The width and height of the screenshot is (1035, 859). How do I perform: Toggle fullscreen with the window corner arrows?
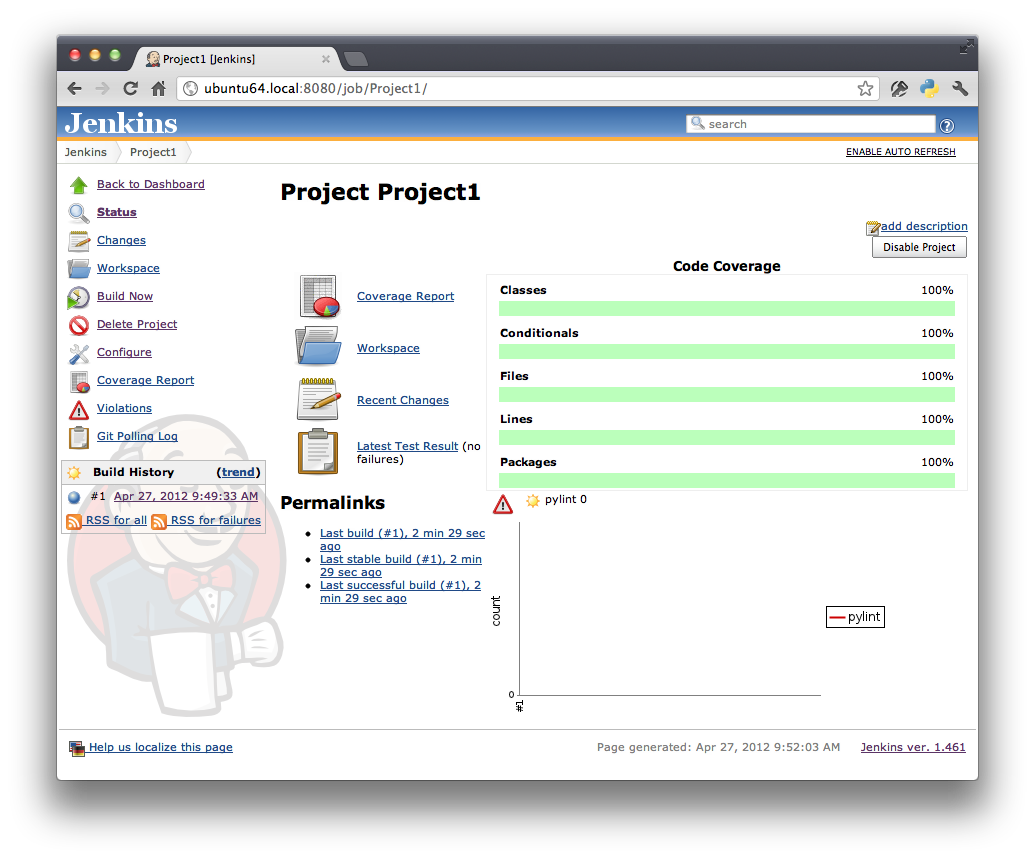(x=966, y=46)
